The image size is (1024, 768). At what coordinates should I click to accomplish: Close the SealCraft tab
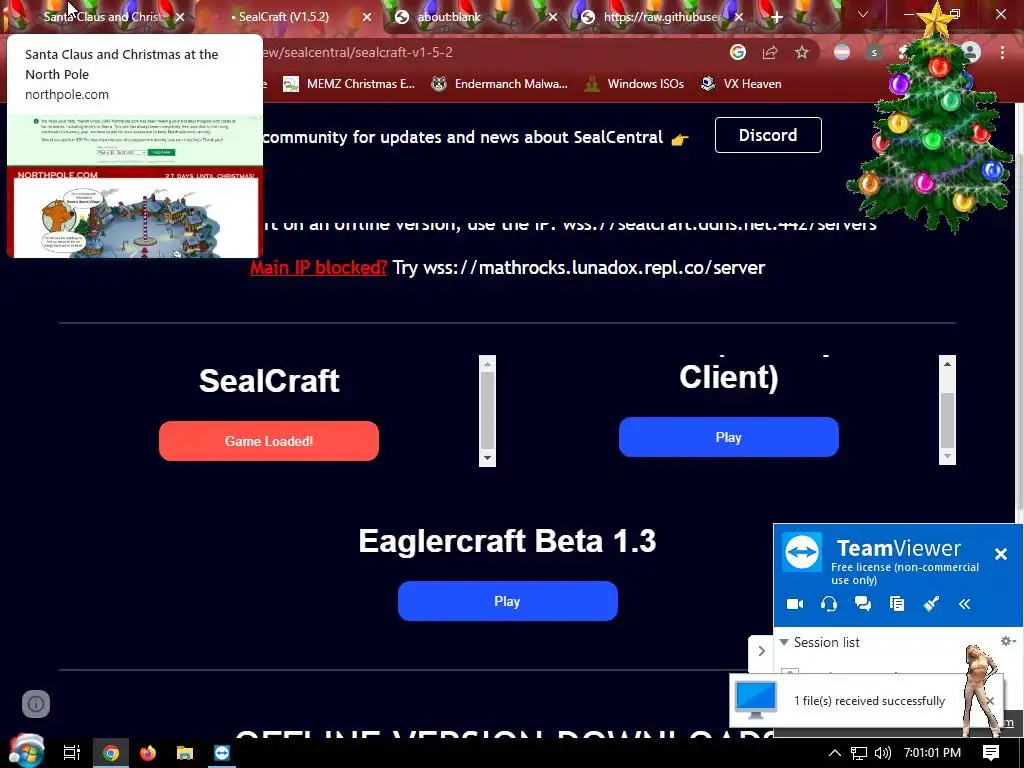point(367,18)
